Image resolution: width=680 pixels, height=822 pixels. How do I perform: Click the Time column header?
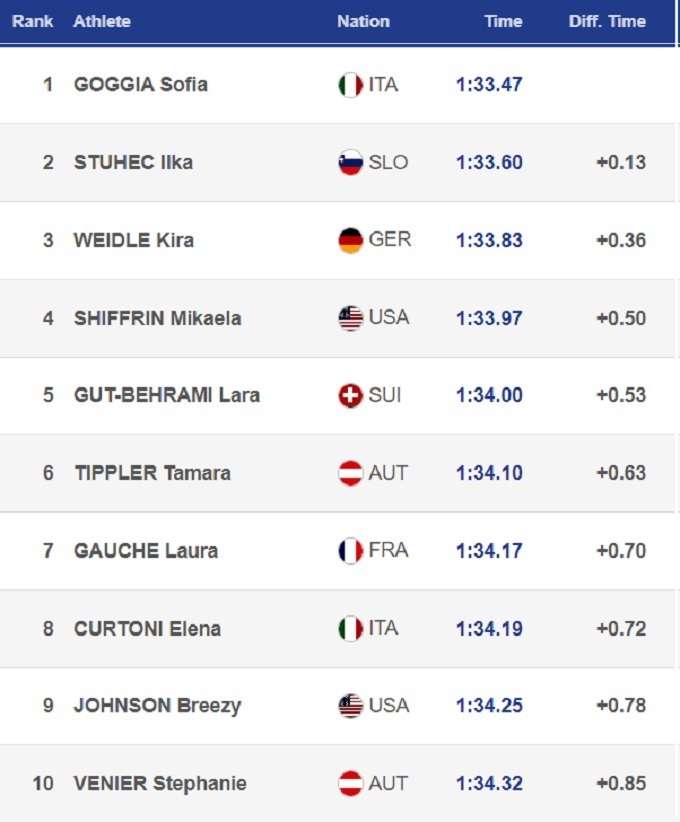click(x=503, y=21)
